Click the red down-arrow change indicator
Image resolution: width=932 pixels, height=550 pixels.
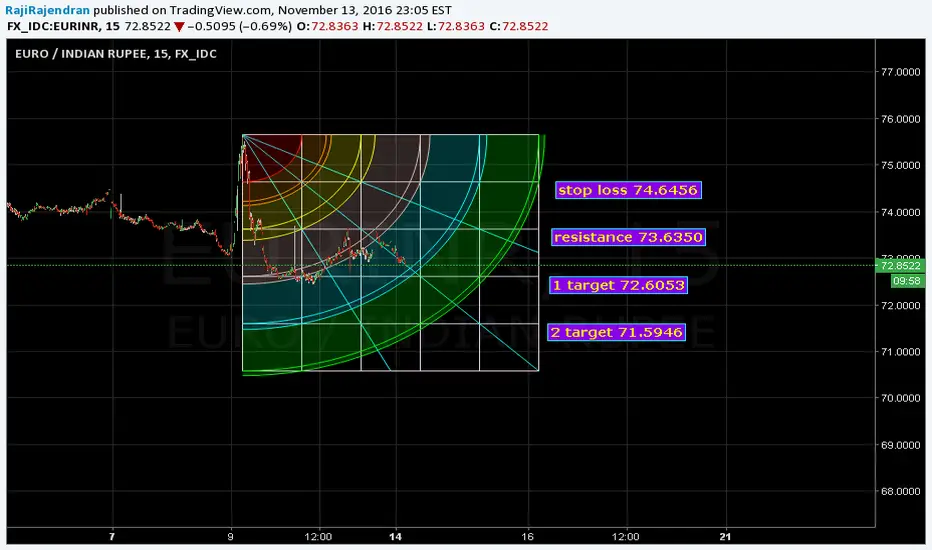pos(179,27)
